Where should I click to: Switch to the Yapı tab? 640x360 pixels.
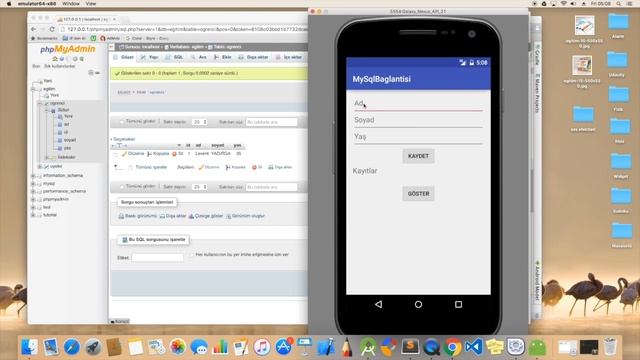149,58
